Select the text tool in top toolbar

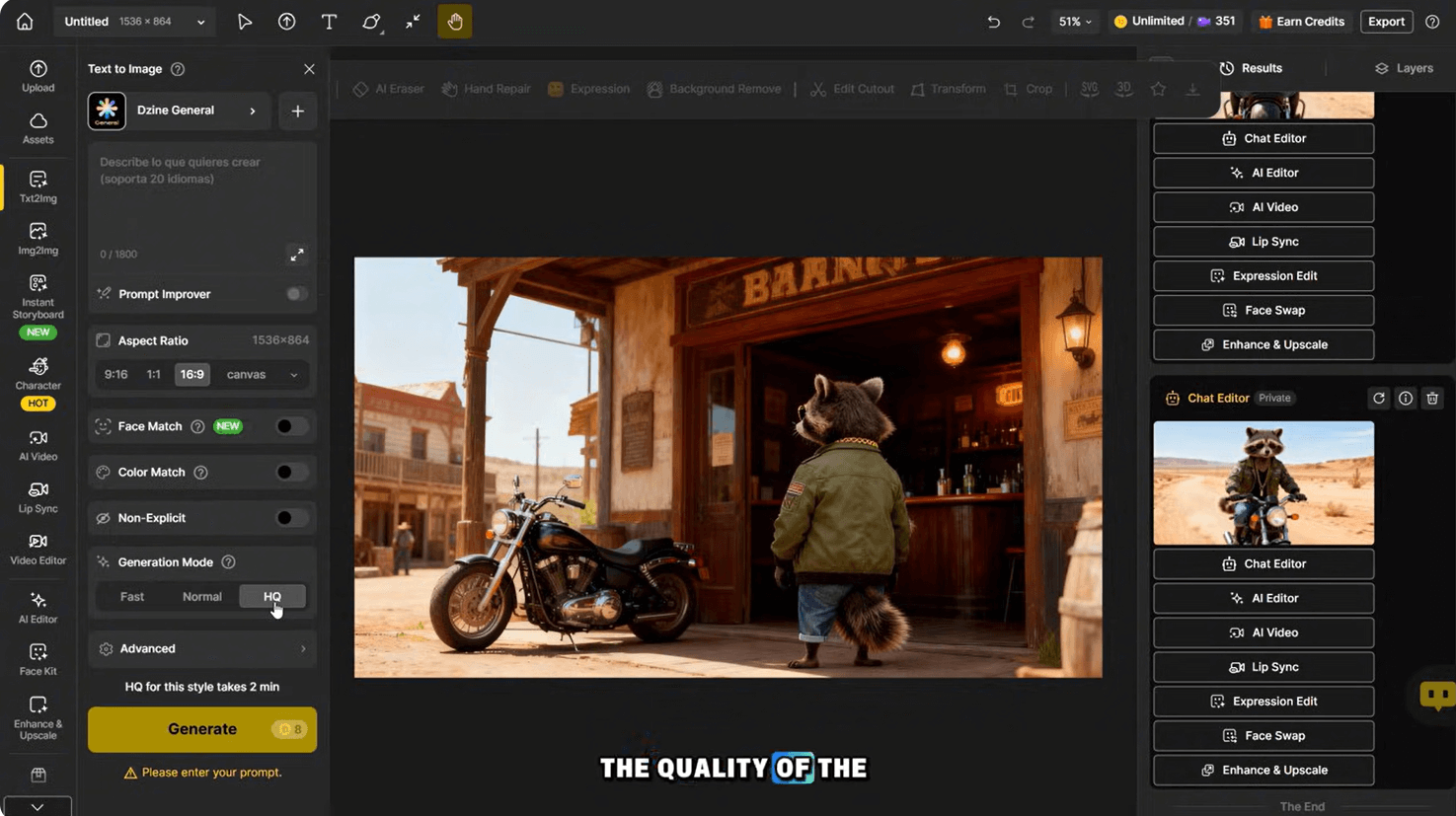click(x=329, y=22)
